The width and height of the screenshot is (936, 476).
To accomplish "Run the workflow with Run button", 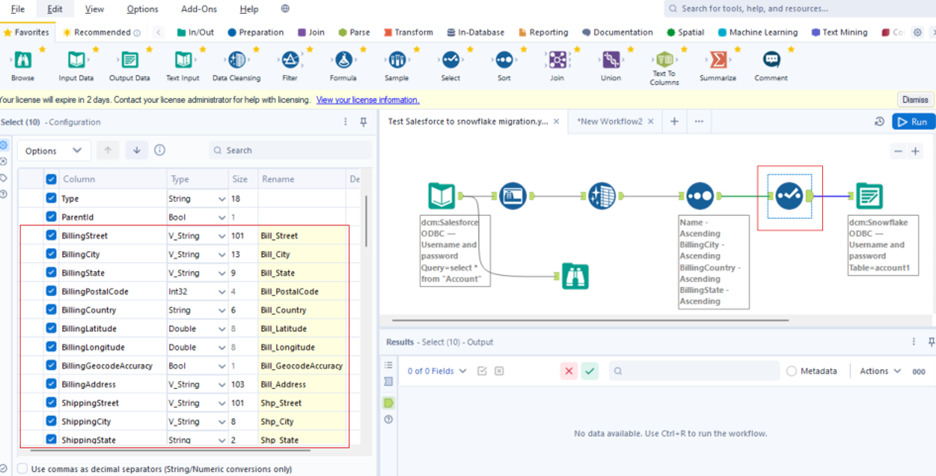I will click(x=912, y=121).
